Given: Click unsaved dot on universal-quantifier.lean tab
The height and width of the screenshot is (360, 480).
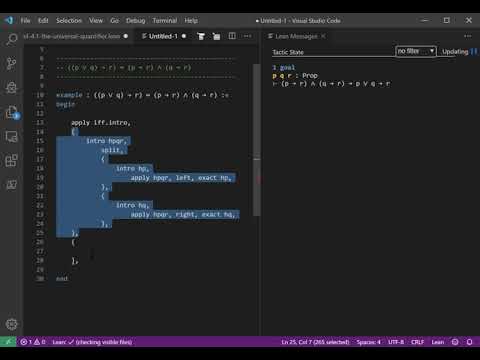Looking at the screenshot, I should 126,36.
